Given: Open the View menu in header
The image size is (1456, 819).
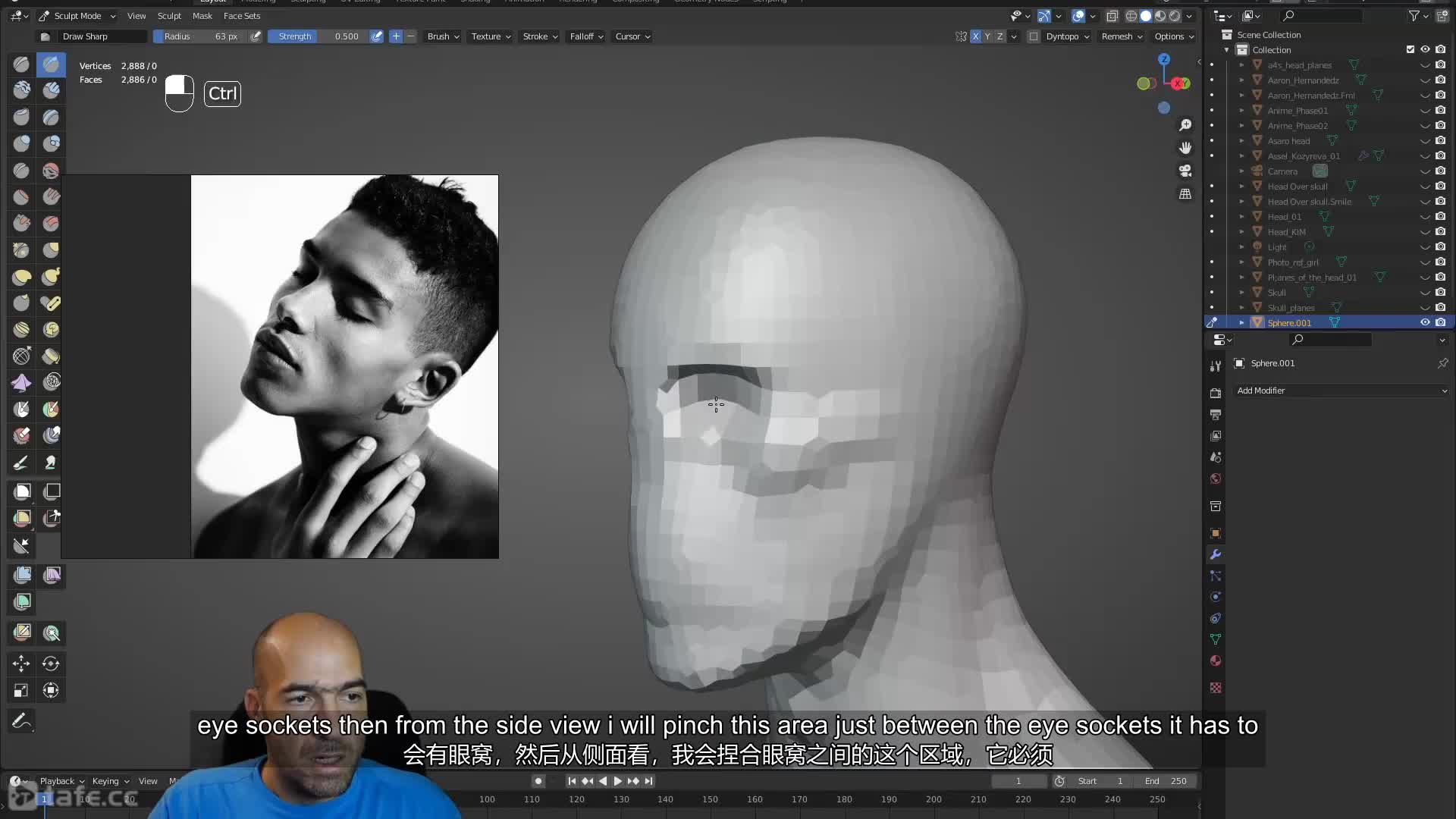Looking at the screenshot, I should tap(136, 16).
